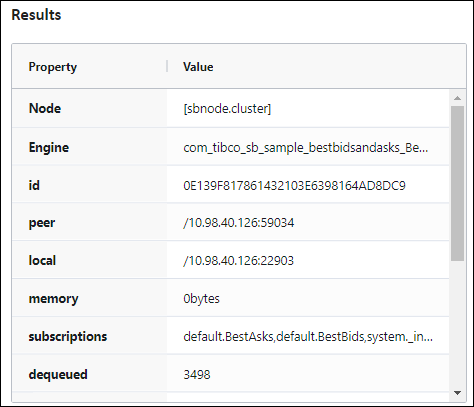This screenshot has width=474, height=407.
Task: Select the memory property cell
Action: tap(89, 298)
